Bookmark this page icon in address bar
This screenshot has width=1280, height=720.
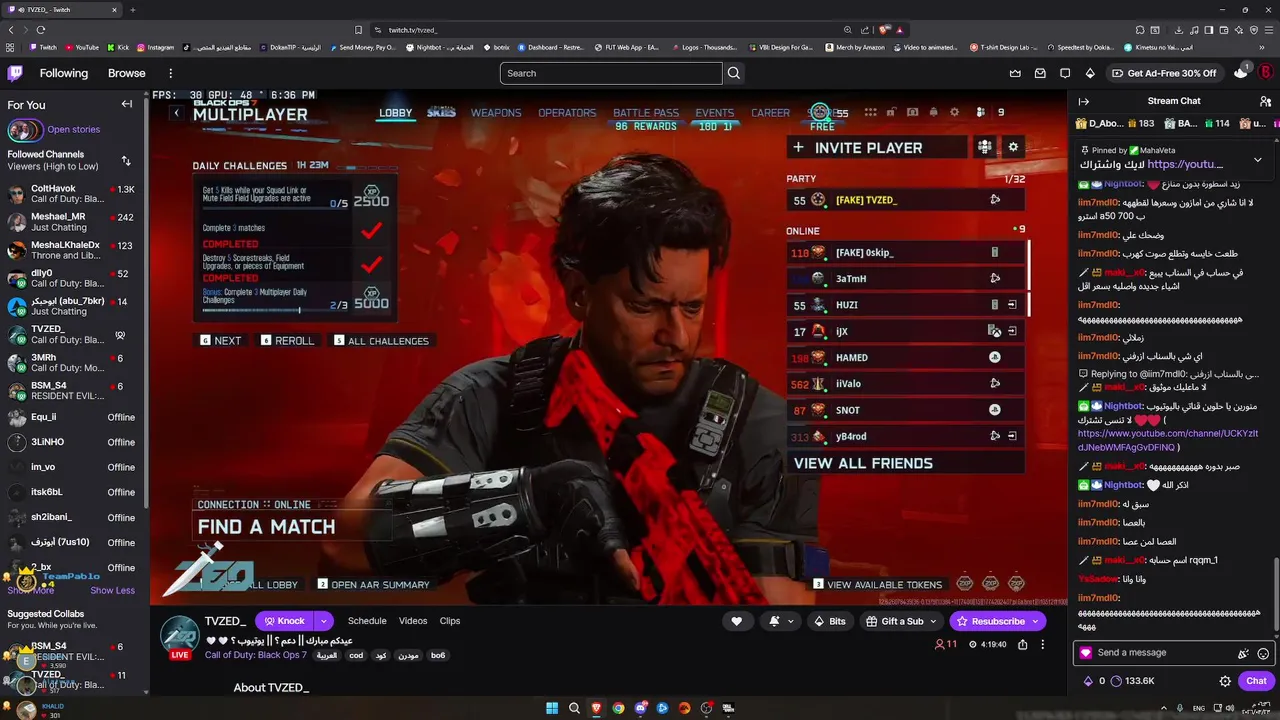point(358,30)
